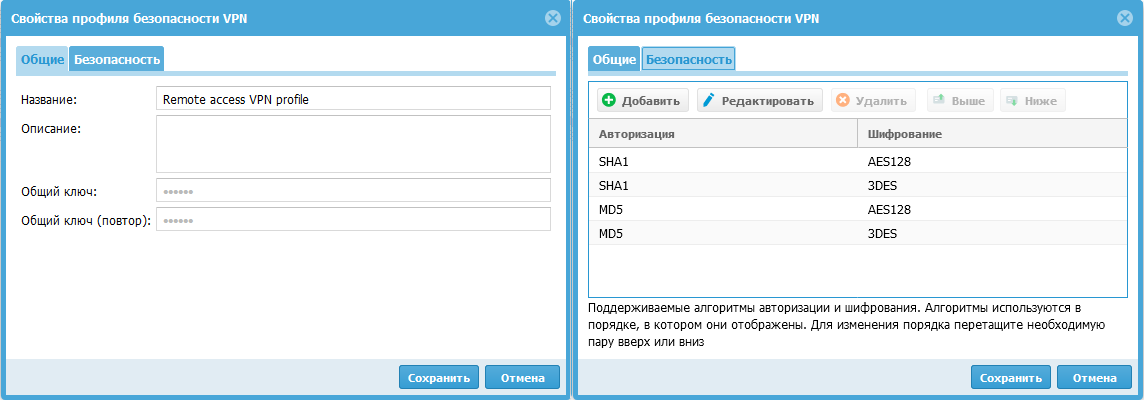
Task: Open the Общие tab in right dialog
Action: [x=614, y=59]
